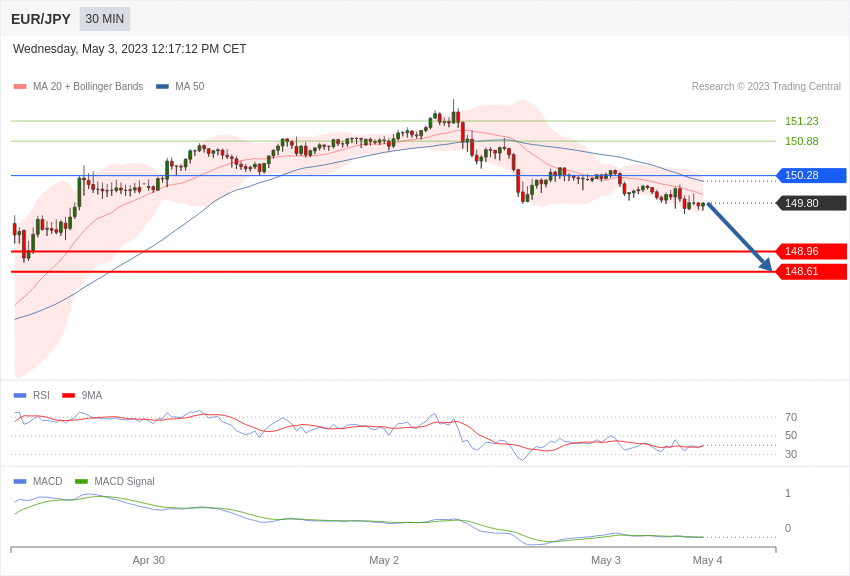Click the 'MACD' legend label
Image resolution: width=850 pixels, height=576 pixels.
pyautogui.click(x=48, y=481)
